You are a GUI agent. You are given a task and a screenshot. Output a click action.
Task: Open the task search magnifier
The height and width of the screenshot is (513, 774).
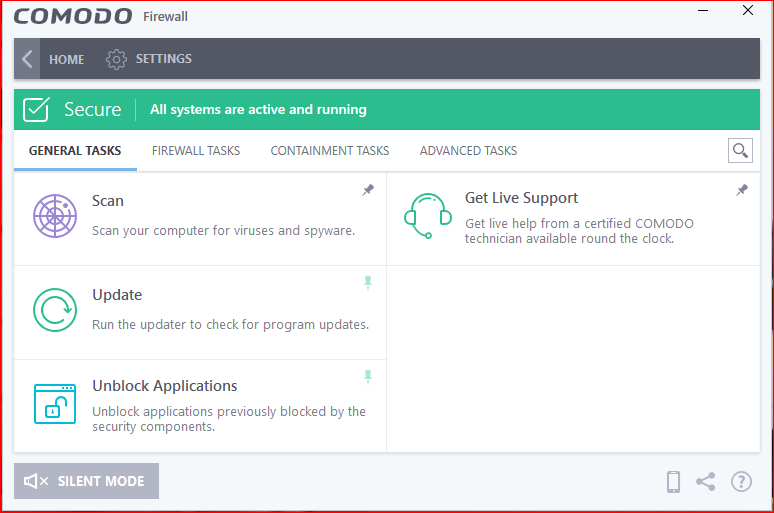[740, 151]
